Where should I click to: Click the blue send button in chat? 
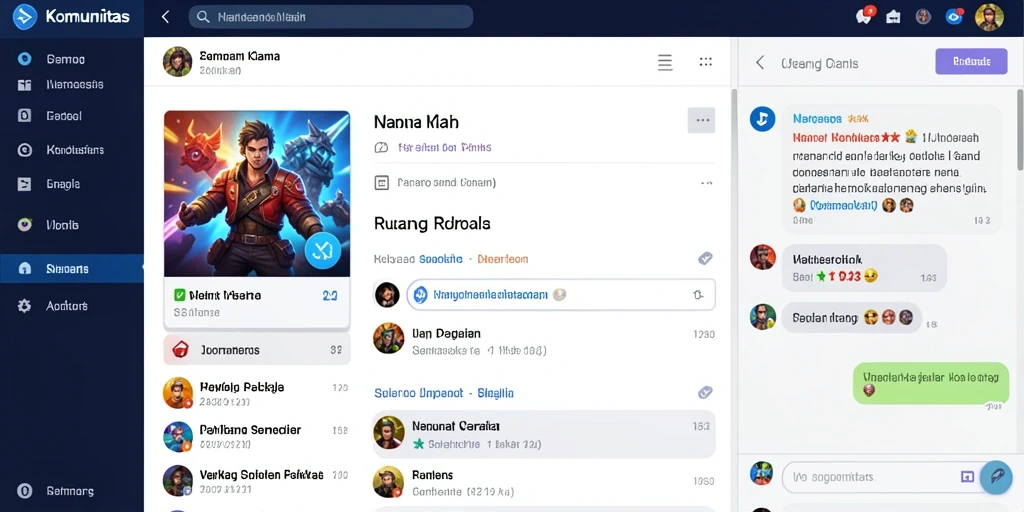997,476
